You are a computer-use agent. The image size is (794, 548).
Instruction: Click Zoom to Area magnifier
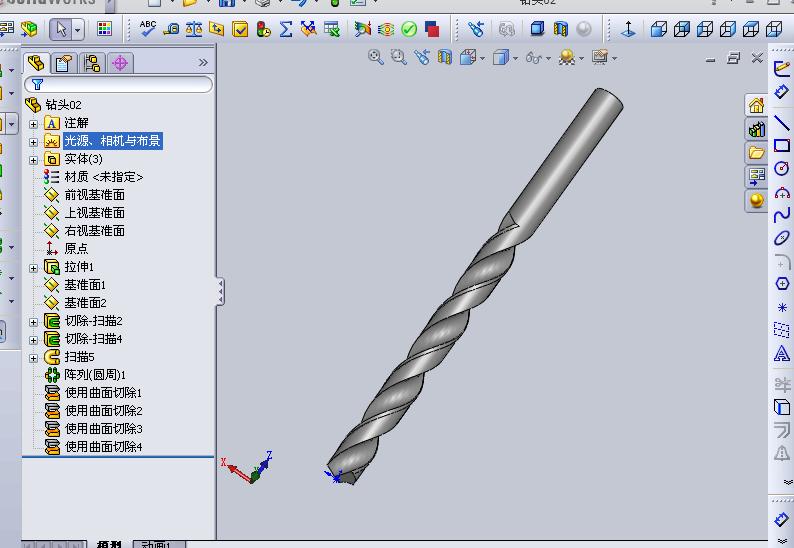(x=399, y=57)
